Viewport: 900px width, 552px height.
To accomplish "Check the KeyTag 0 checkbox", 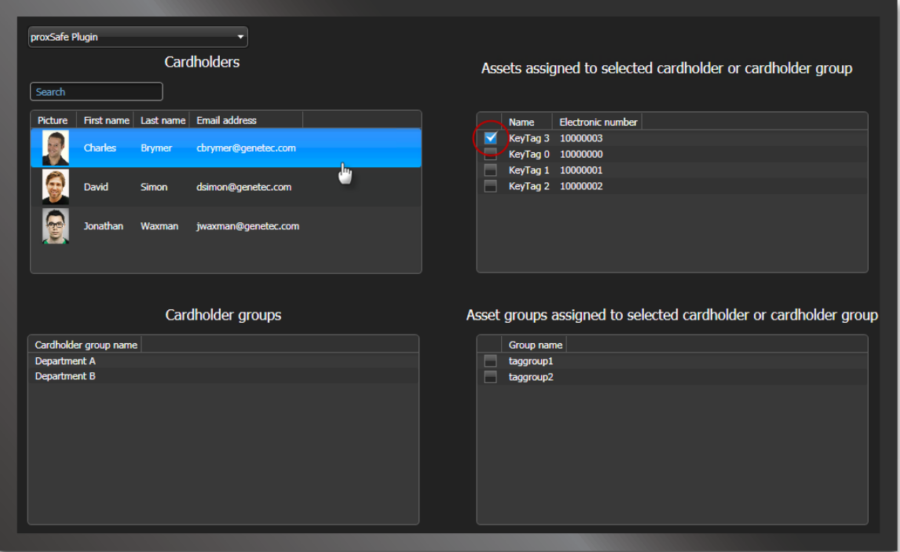I will (490, 154).
